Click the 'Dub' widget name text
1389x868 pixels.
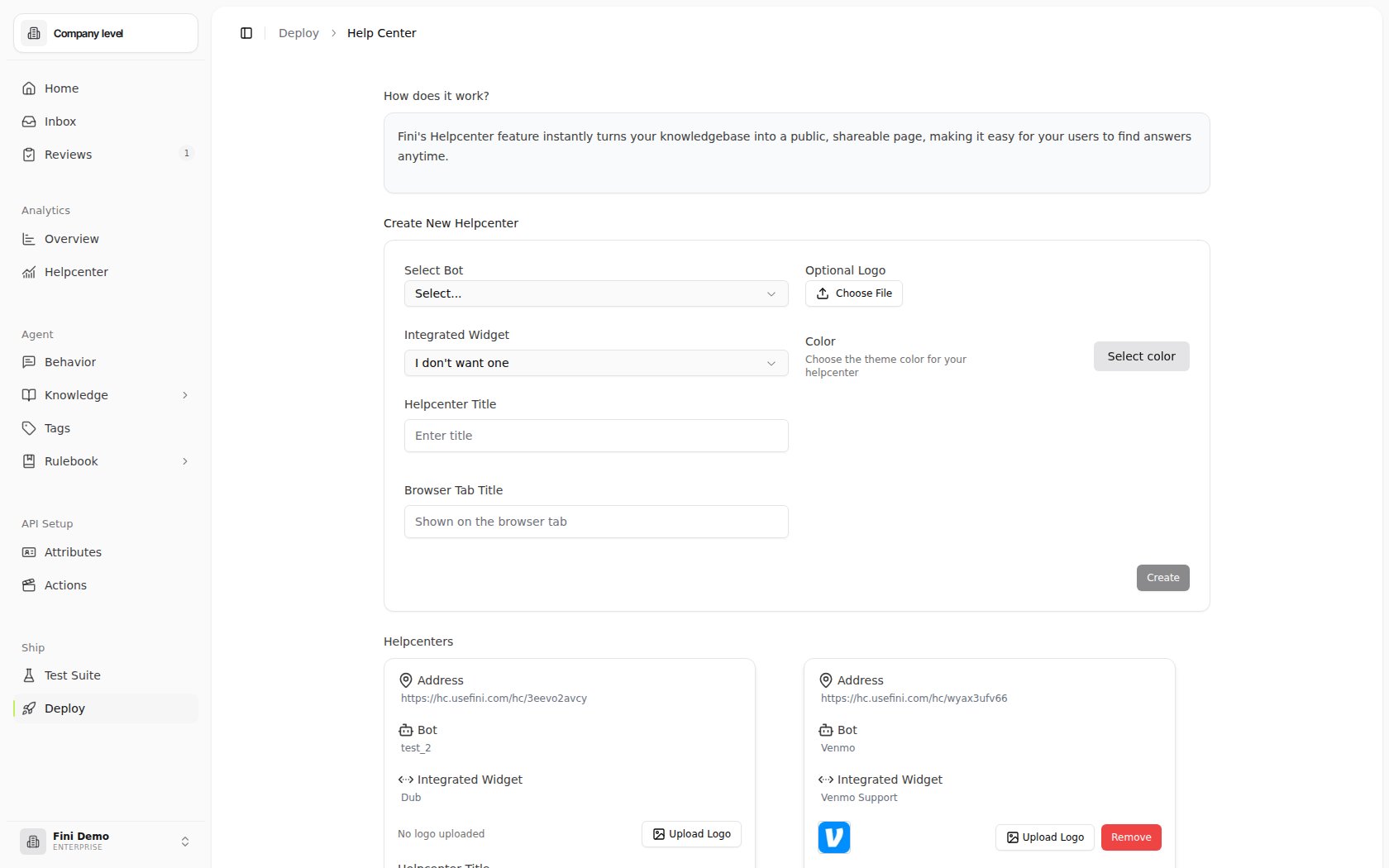click(411, 798)
